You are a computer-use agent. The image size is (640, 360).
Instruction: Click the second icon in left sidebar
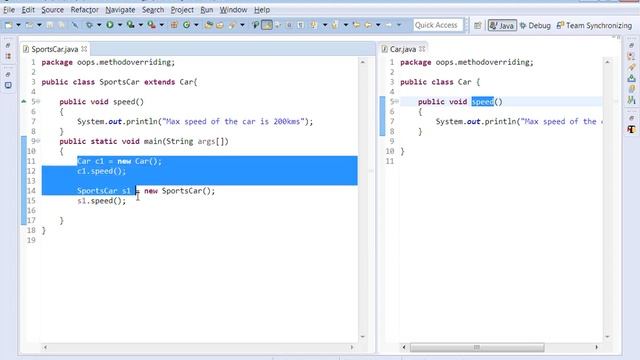8,56
